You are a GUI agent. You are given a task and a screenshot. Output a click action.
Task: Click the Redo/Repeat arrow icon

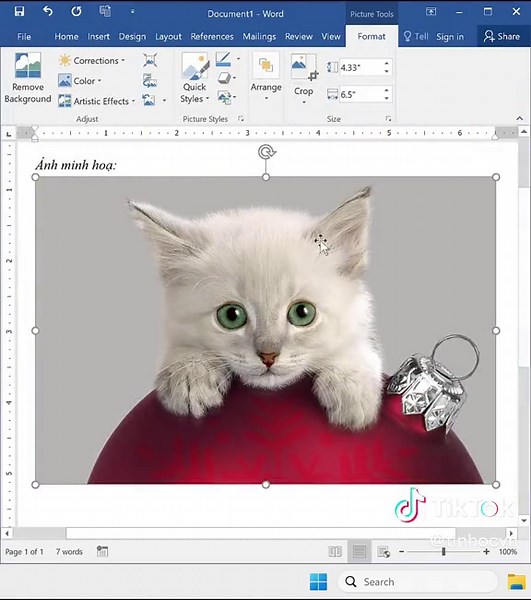point(76,11)
